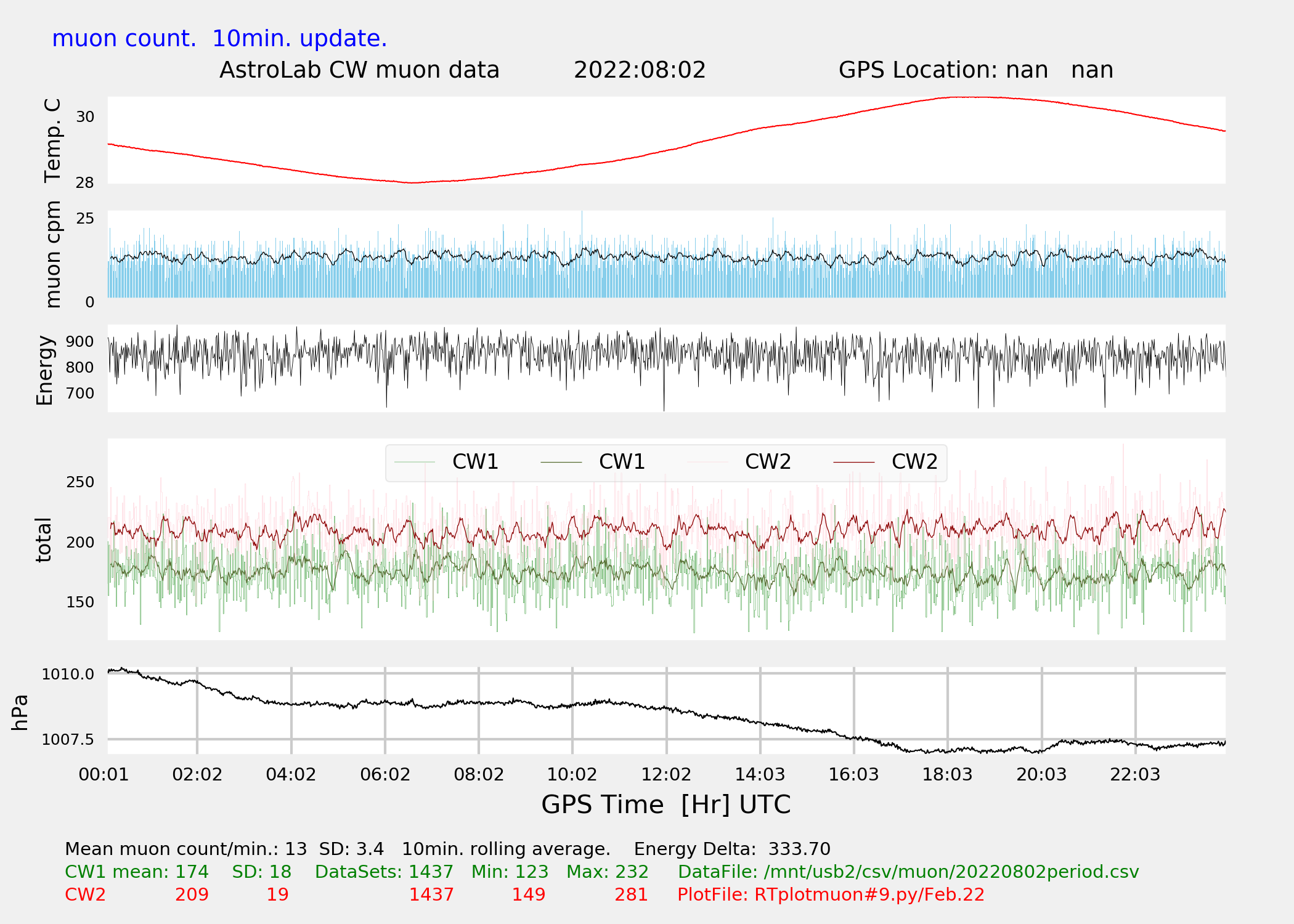
Task: Click the 22:03 time axis label
Action: point(1135,774)
